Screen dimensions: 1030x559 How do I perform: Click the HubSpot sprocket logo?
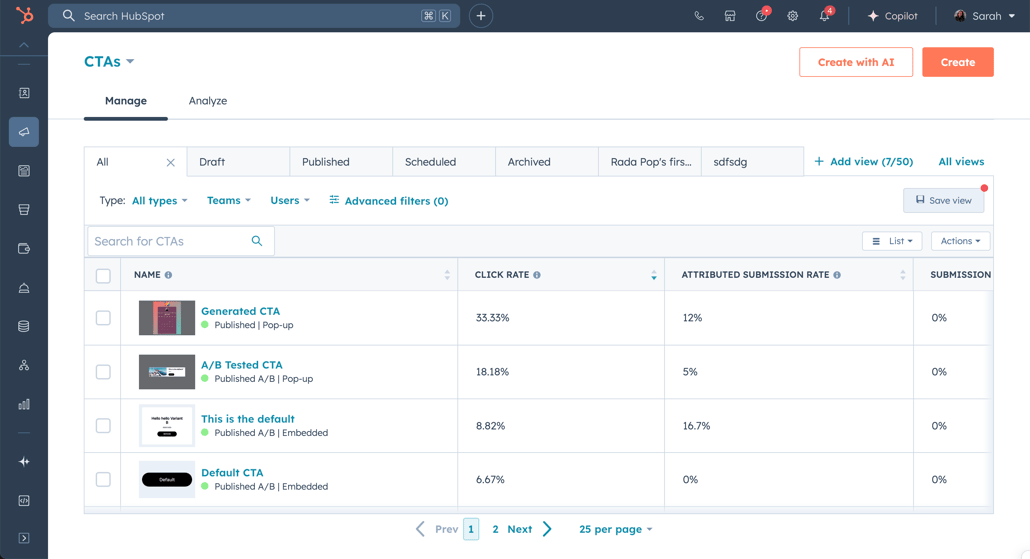tap(24, 15)
